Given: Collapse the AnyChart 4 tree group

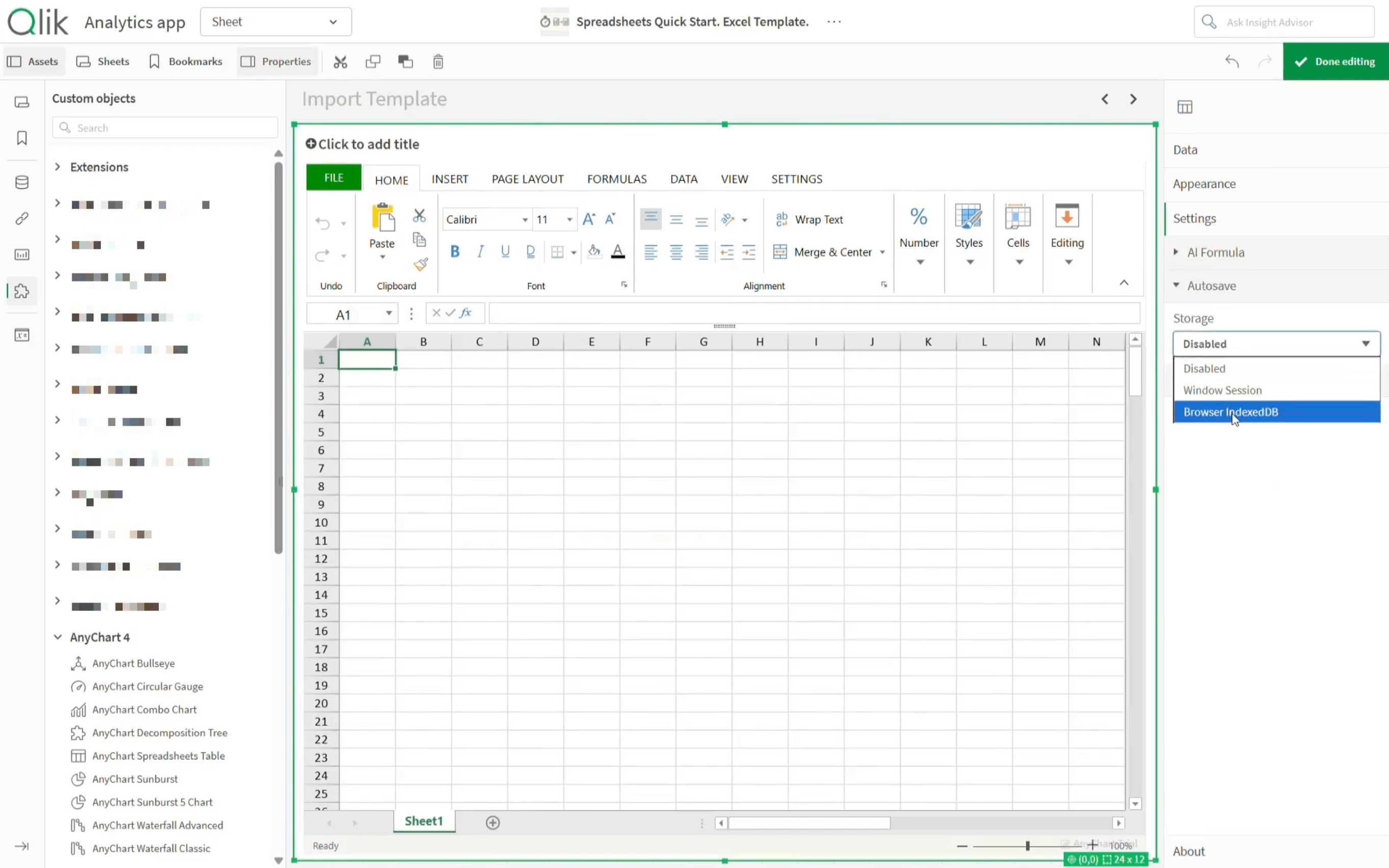Looking at the screenshot, I should click(x=58, y=637).
